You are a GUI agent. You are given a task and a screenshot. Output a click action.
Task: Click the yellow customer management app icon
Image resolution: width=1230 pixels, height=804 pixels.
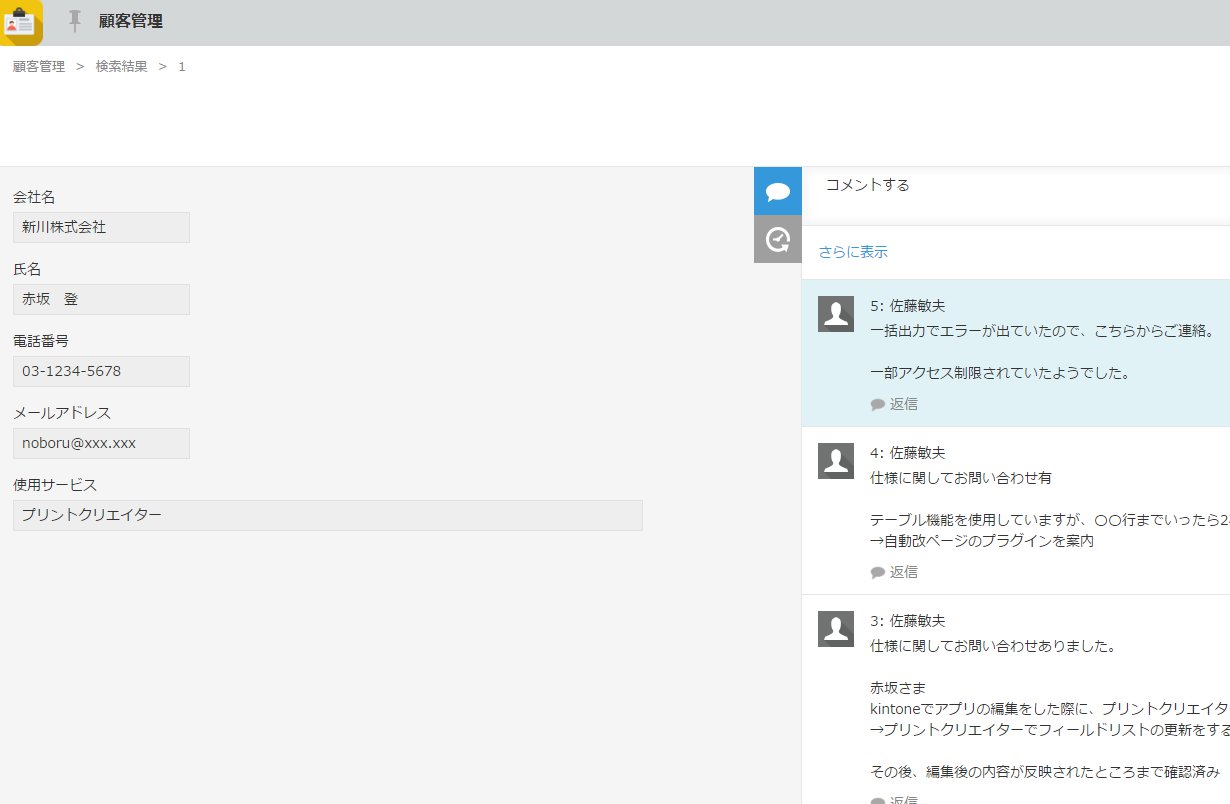pos(21,22)
